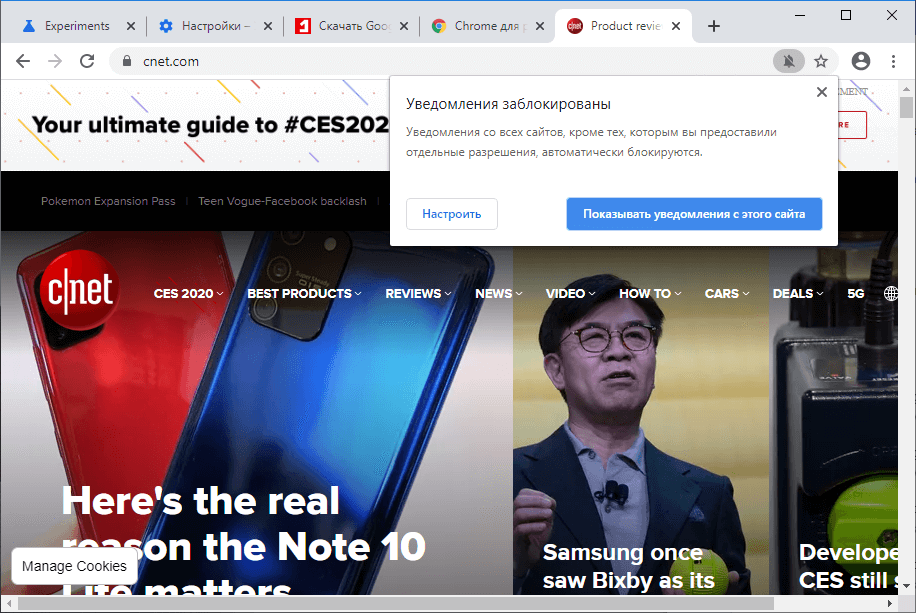Reload the cnet.com page

click(87, 61)
